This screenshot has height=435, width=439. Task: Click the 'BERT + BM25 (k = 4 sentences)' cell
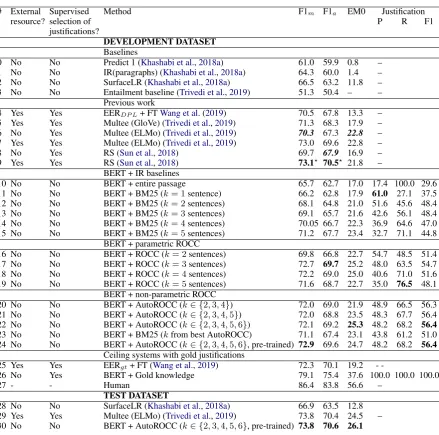tap(164, 224)
